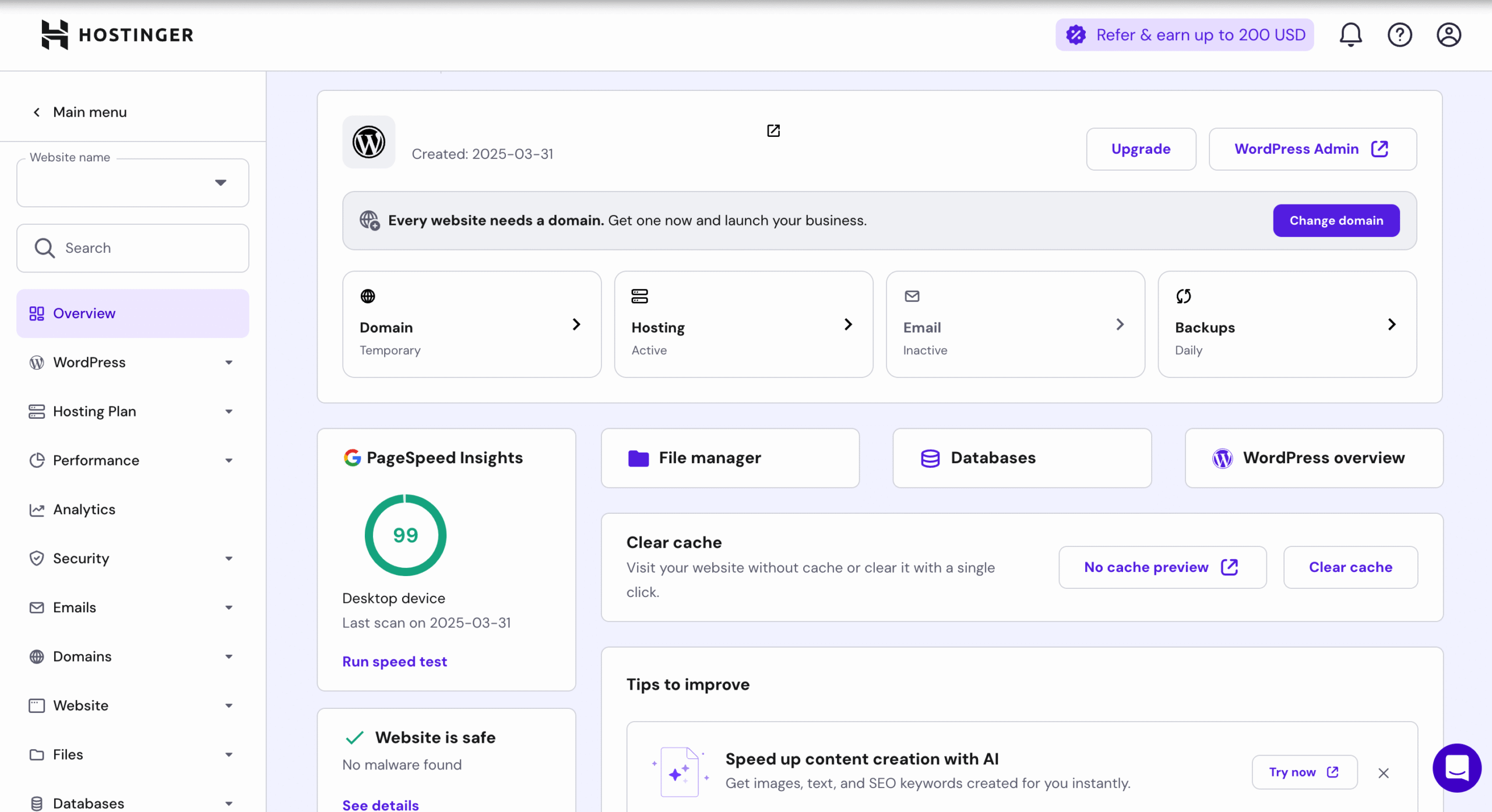Viewport: 1492px width, 812px height.
Task: Click WordPress overview logo icon
Action: tap(1222, 458)
